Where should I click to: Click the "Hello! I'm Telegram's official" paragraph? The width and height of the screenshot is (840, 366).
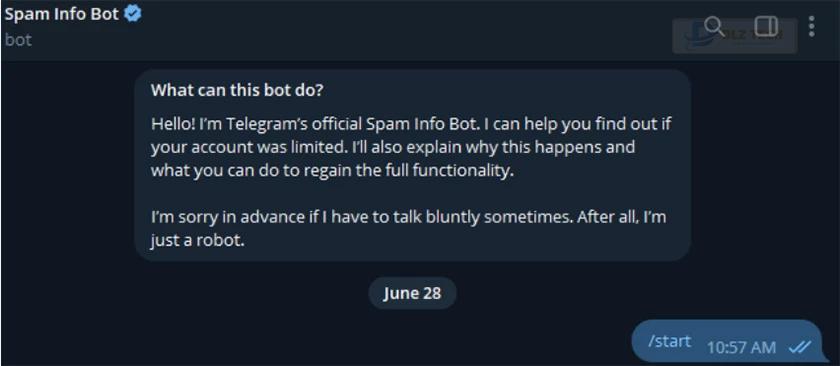411,147
